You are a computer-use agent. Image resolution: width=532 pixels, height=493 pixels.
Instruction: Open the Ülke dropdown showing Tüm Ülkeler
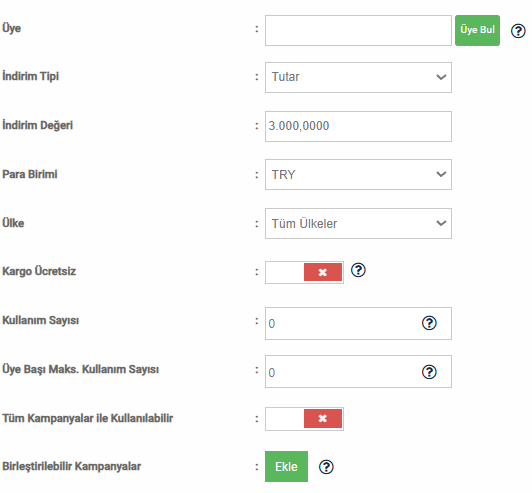pyautogui.click(x=358, y=223)
